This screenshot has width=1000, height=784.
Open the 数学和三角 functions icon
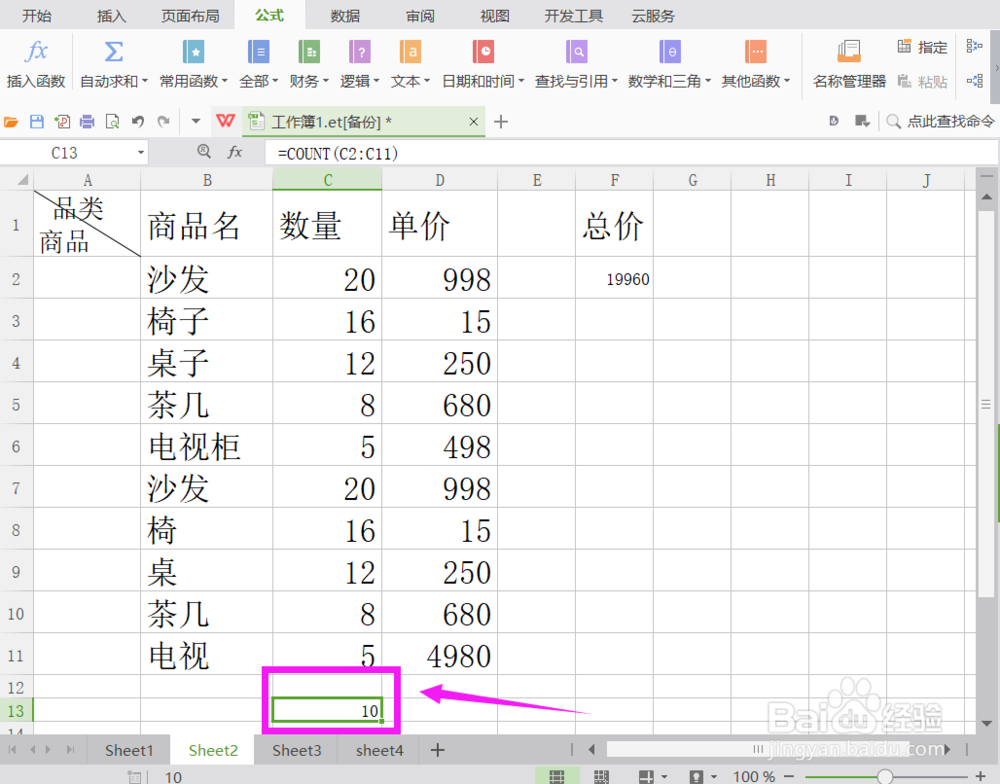point(670,51)
